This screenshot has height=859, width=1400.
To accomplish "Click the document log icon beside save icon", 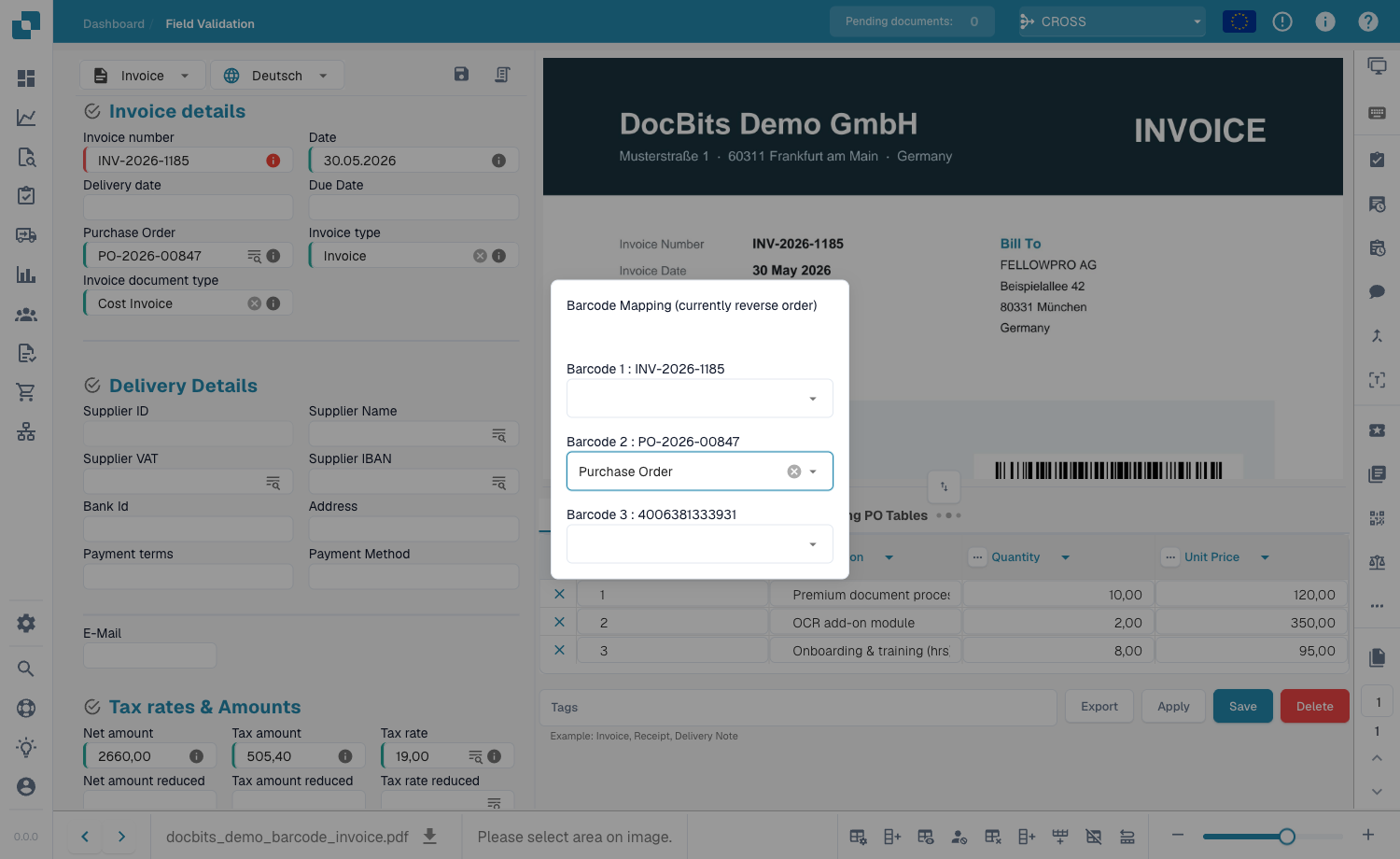I will (502, 74).
